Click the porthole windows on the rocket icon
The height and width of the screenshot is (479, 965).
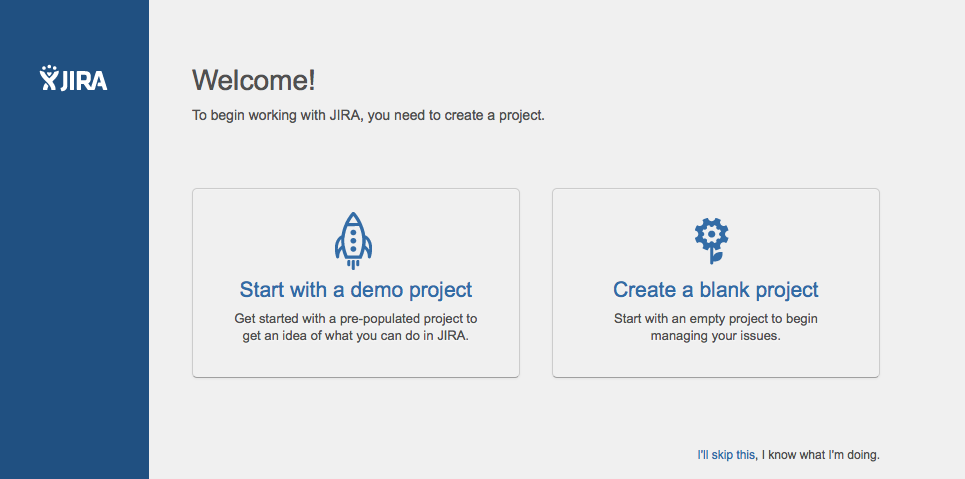pyautogui.click(x=353, y=241)
